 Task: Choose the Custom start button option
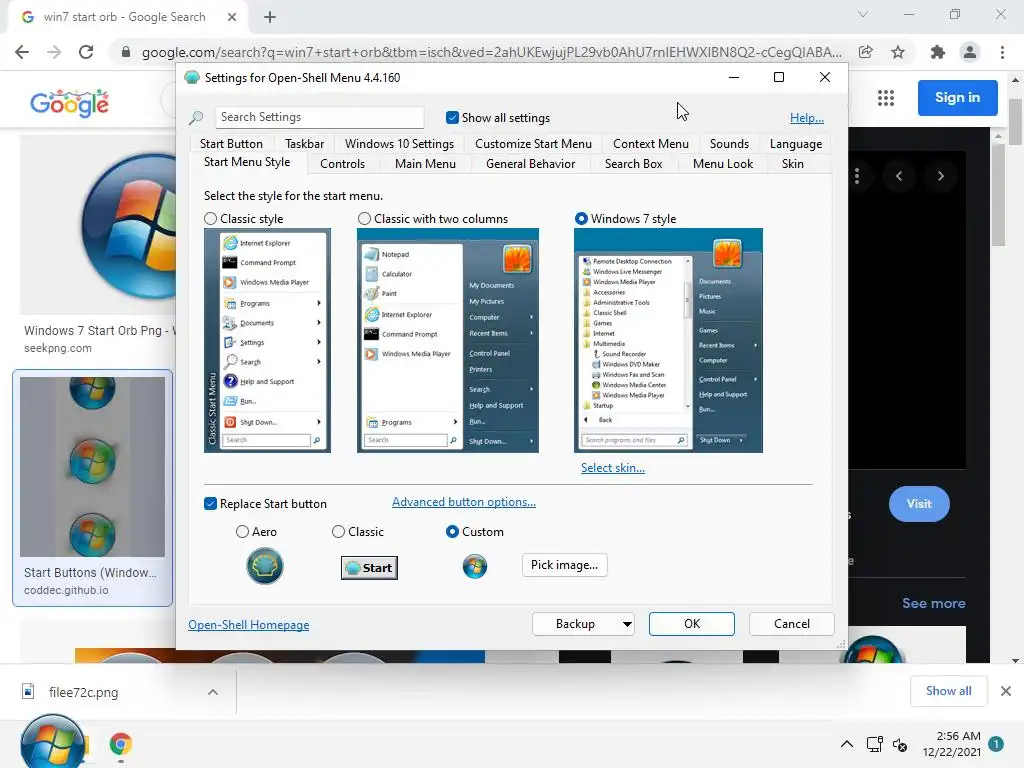point(452,532)
